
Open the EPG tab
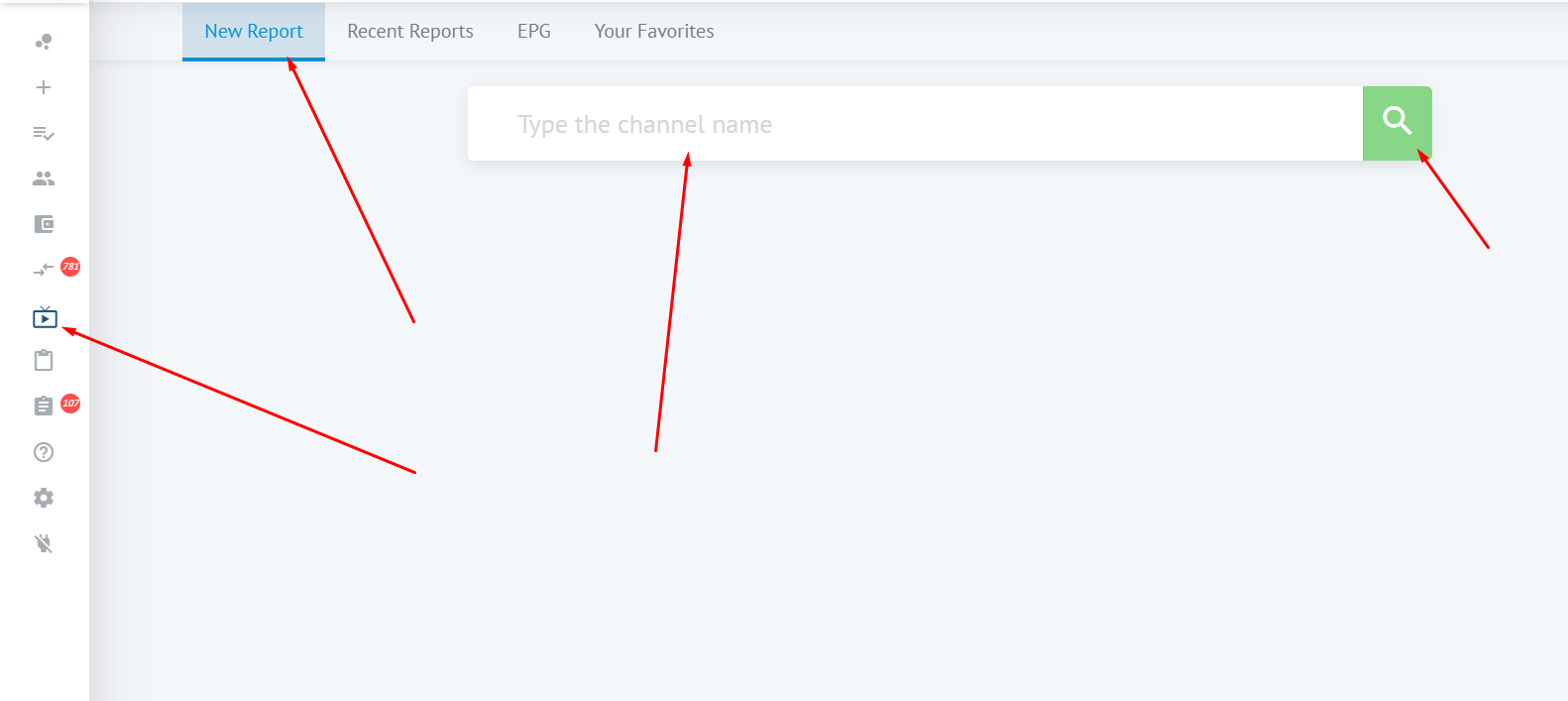534,32
